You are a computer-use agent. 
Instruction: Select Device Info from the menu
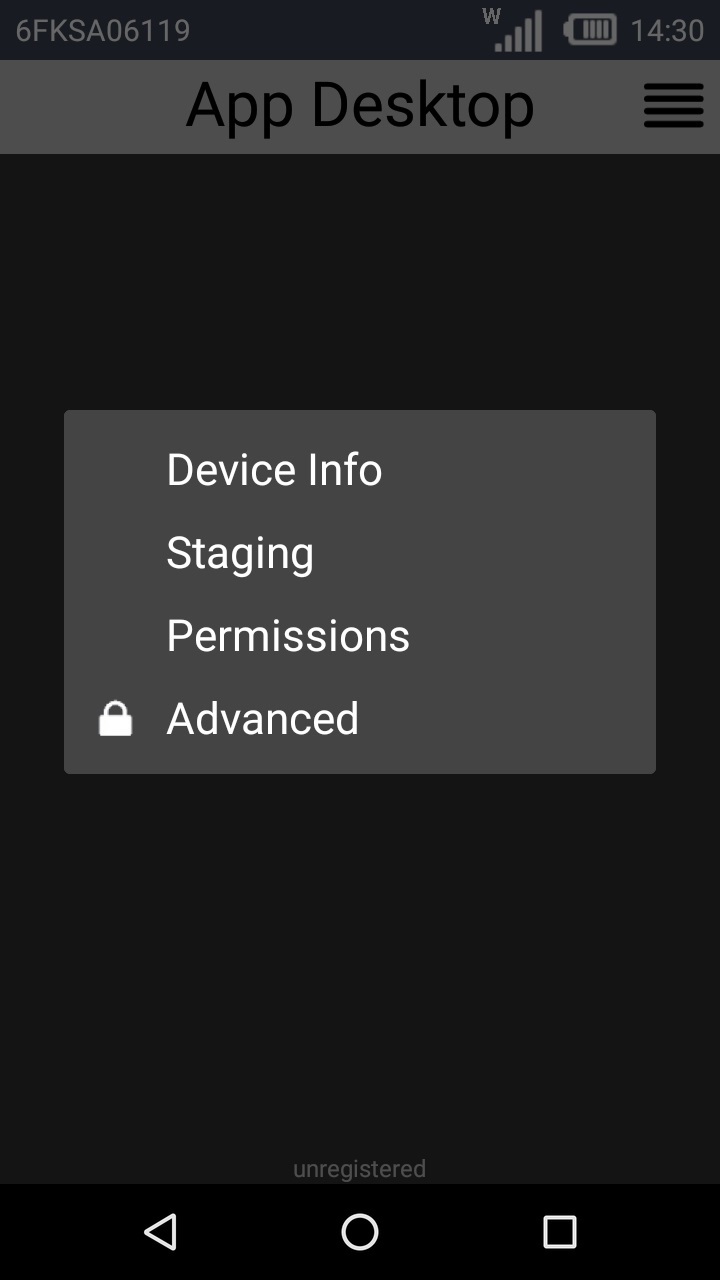click(274, 469)
